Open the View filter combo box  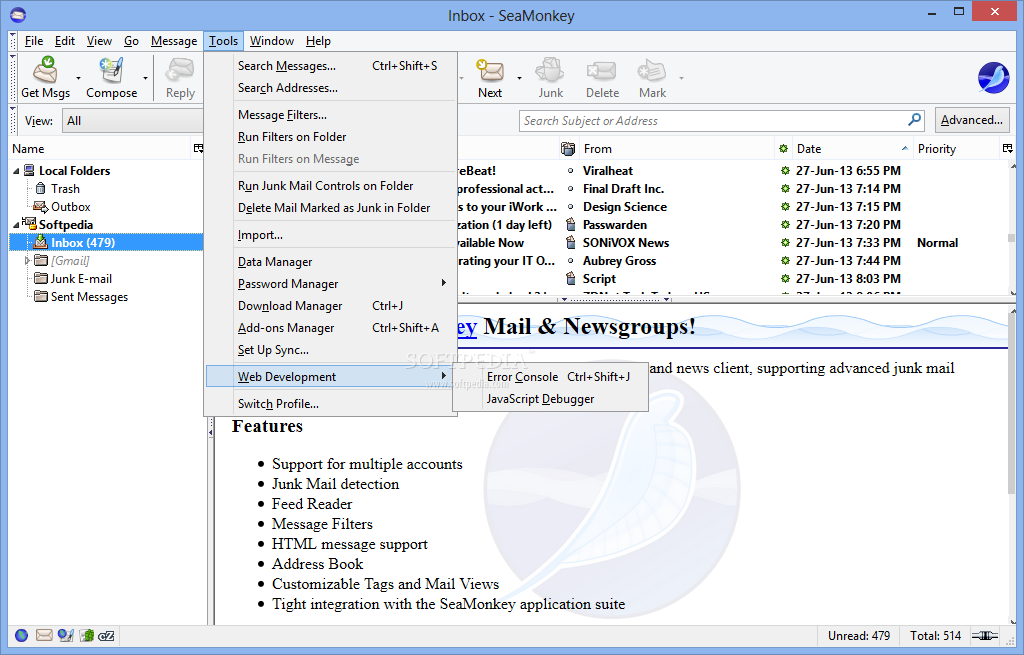click(133, 121)
